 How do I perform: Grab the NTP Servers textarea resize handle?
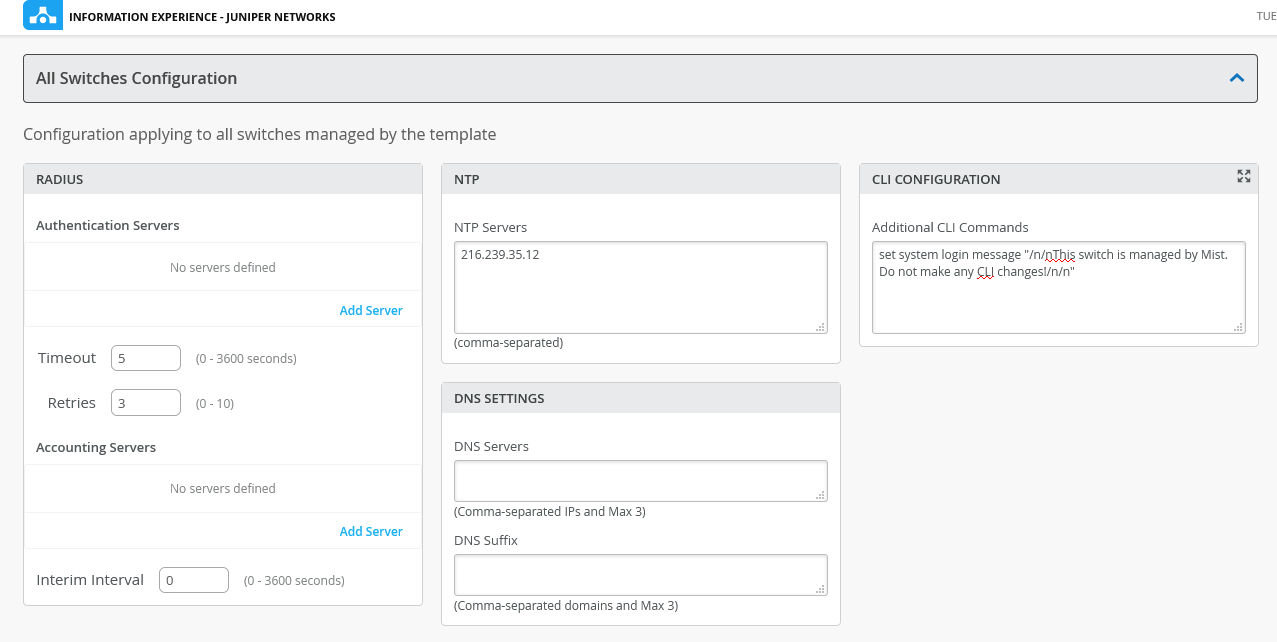821,326
